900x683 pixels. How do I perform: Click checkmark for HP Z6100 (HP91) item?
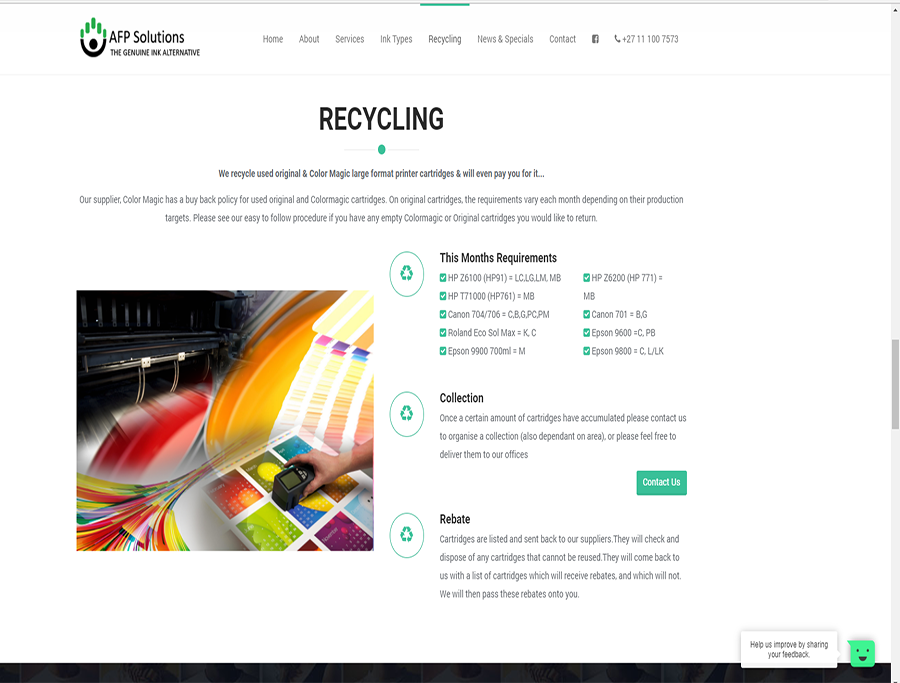tap(443, 278)
